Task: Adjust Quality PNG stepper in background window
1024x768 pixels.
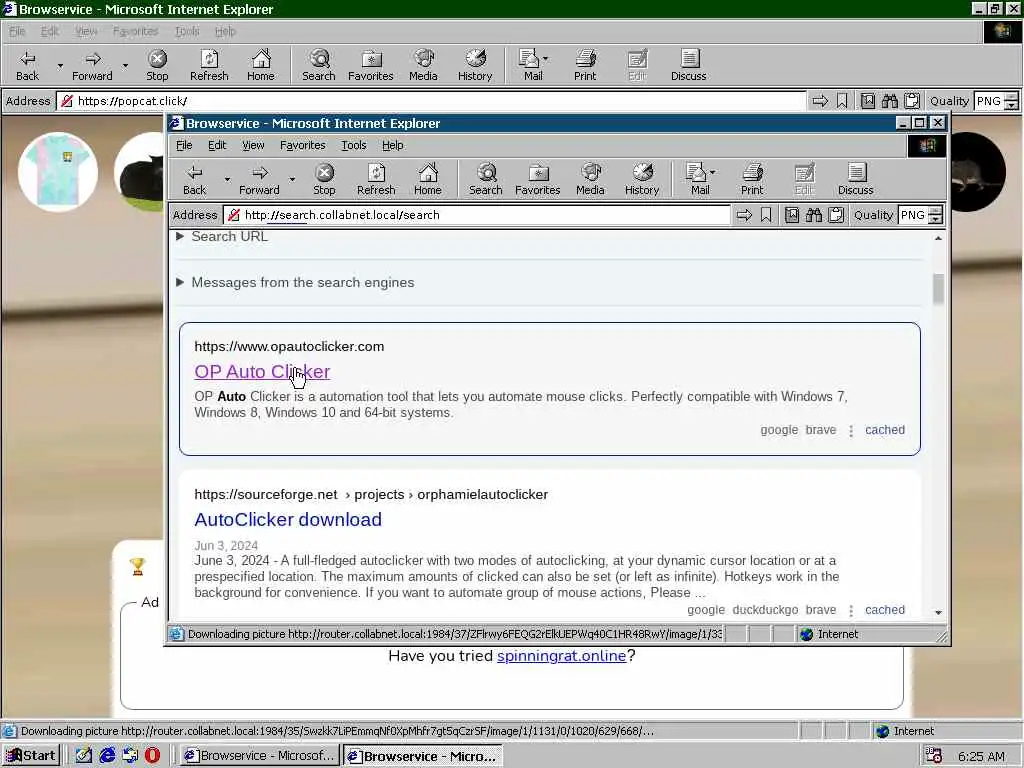Action: coord(1011,101)
